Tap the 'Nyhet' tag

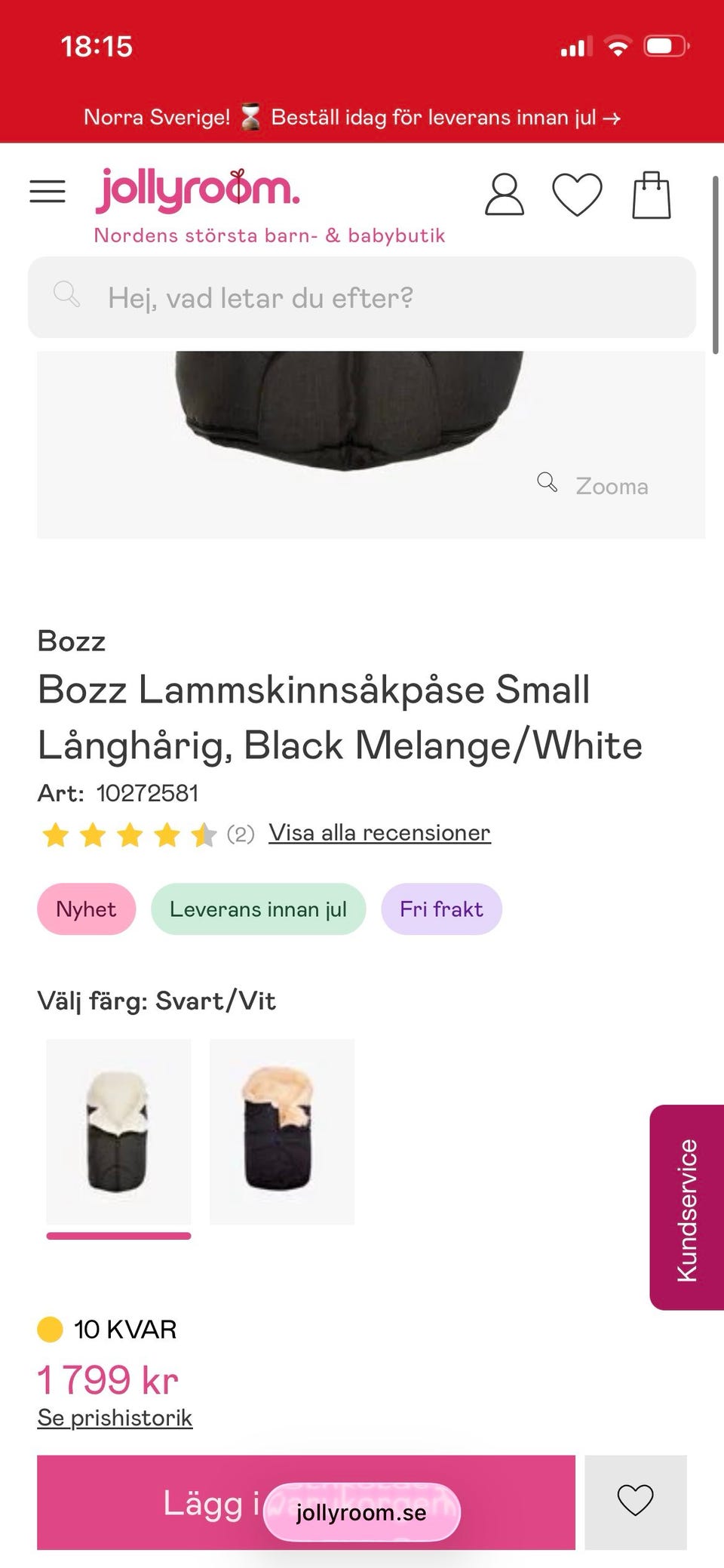point(86,909)
